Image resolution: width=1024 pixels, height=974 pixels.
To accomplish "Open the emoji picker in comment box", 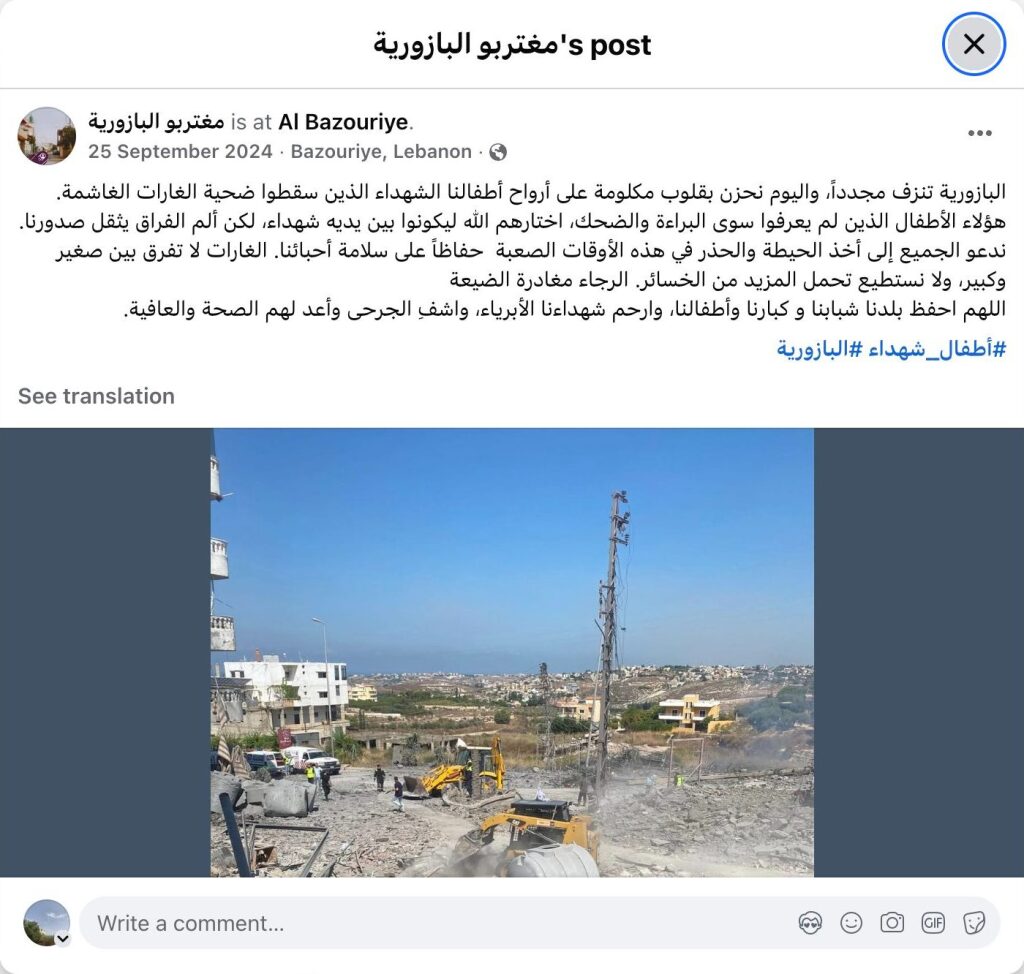I will coord(851,923).
